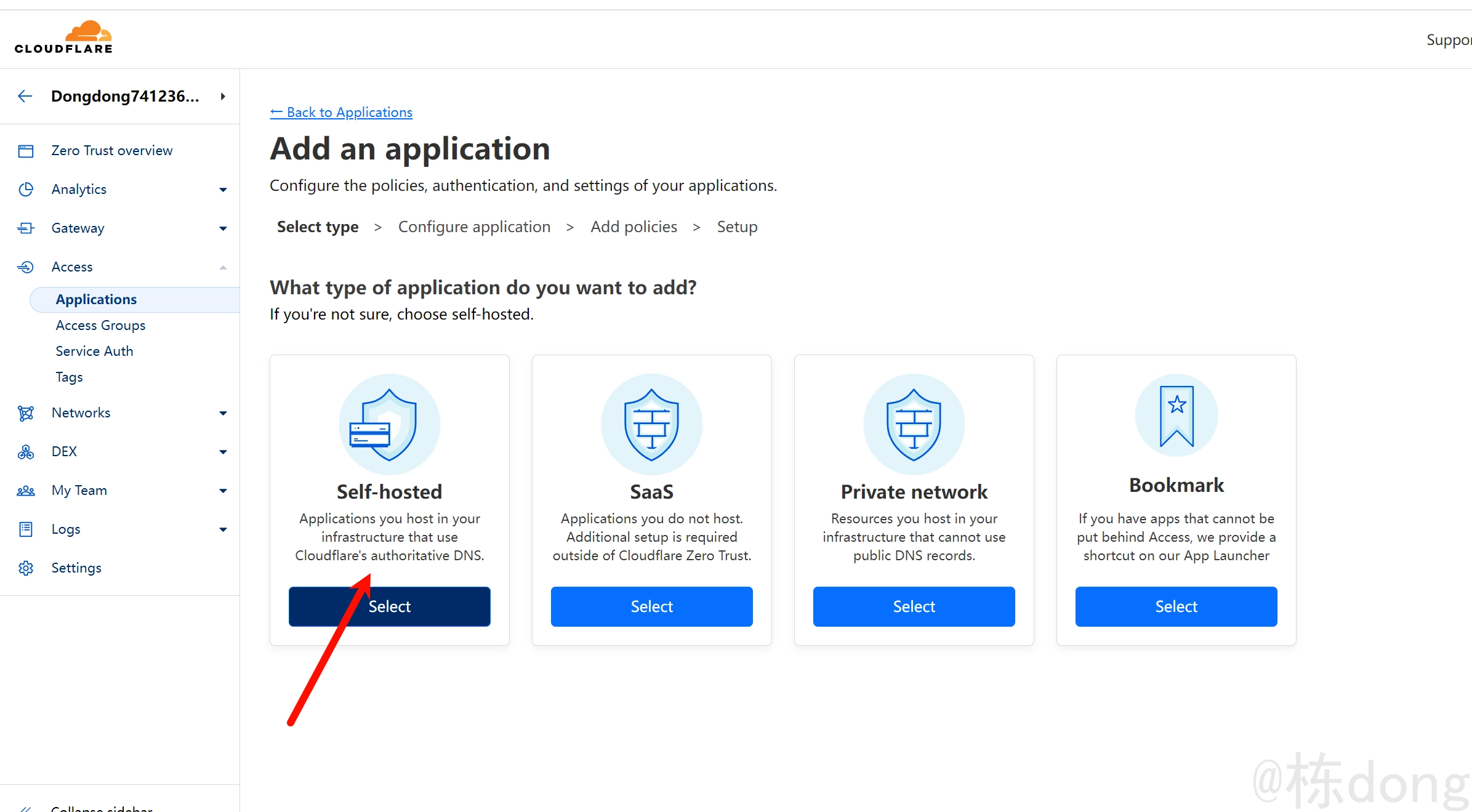Click the Networks icon in sidebar

26,413
